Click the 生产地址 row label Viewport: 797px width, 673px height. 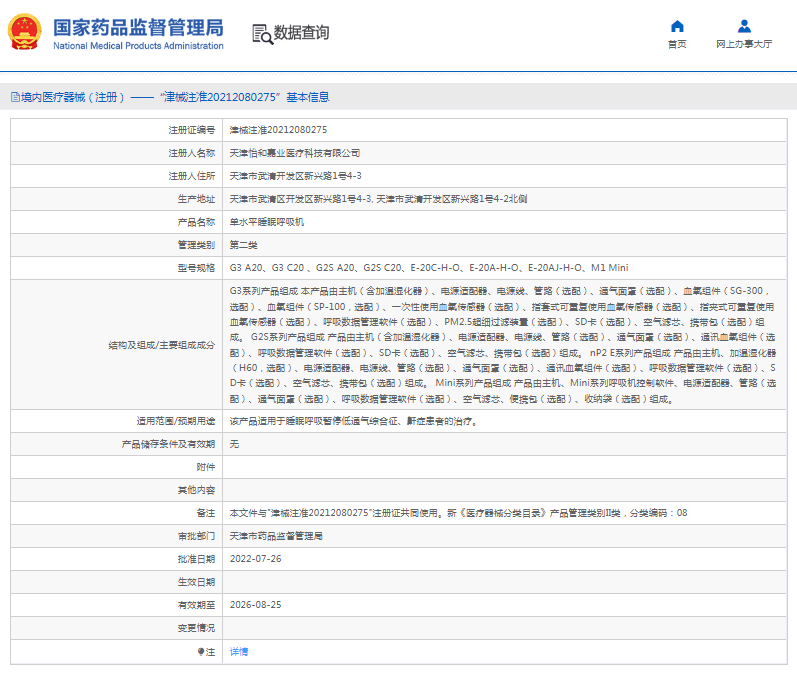[x=196, y=199]
